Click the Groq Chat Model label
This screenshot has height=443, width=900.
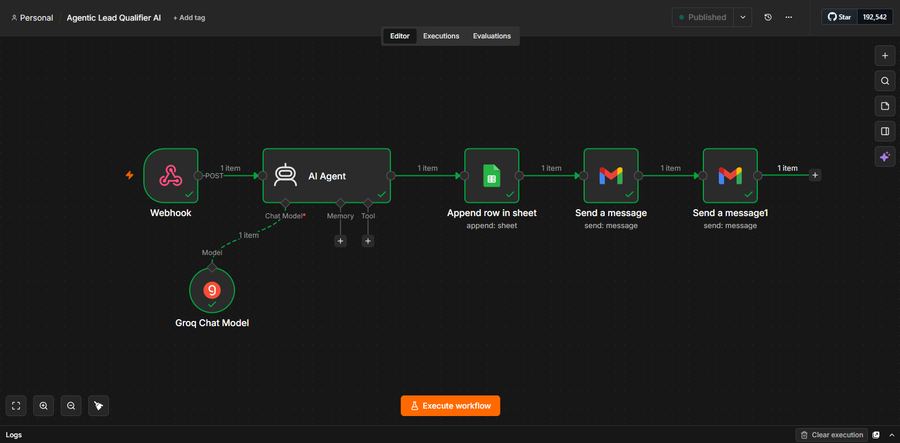(212, 323)
